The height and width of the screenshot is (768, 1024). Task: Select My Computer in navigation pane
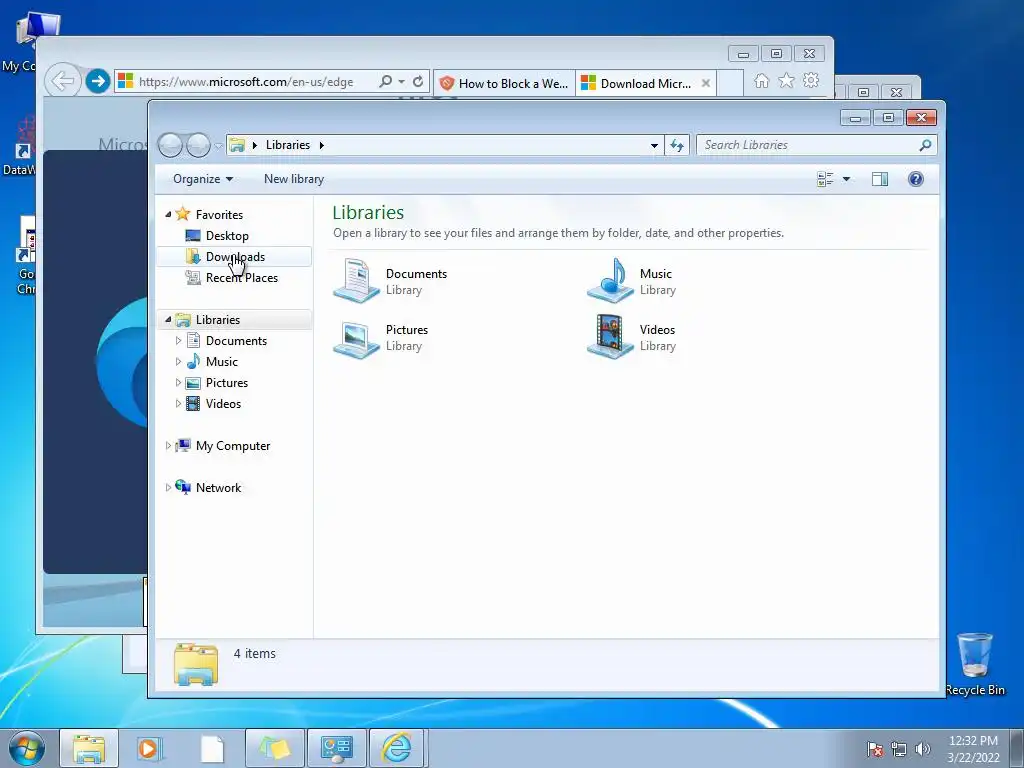point(232,445)
